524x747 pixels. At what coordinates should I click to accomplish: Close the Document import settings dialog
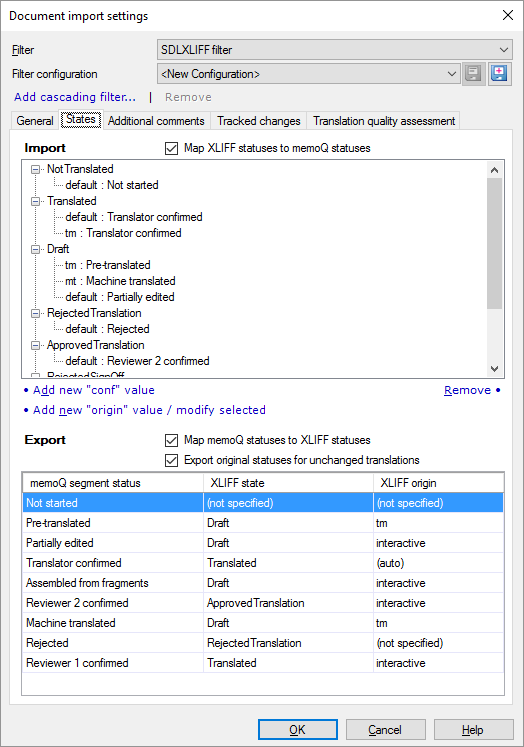(x=508, y=15)
